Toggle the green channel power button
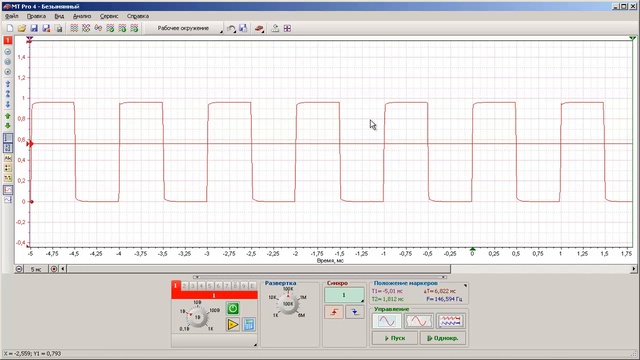The width and height of the screenshot is (640, 360). pyautogui.click(x=233, y=308)
